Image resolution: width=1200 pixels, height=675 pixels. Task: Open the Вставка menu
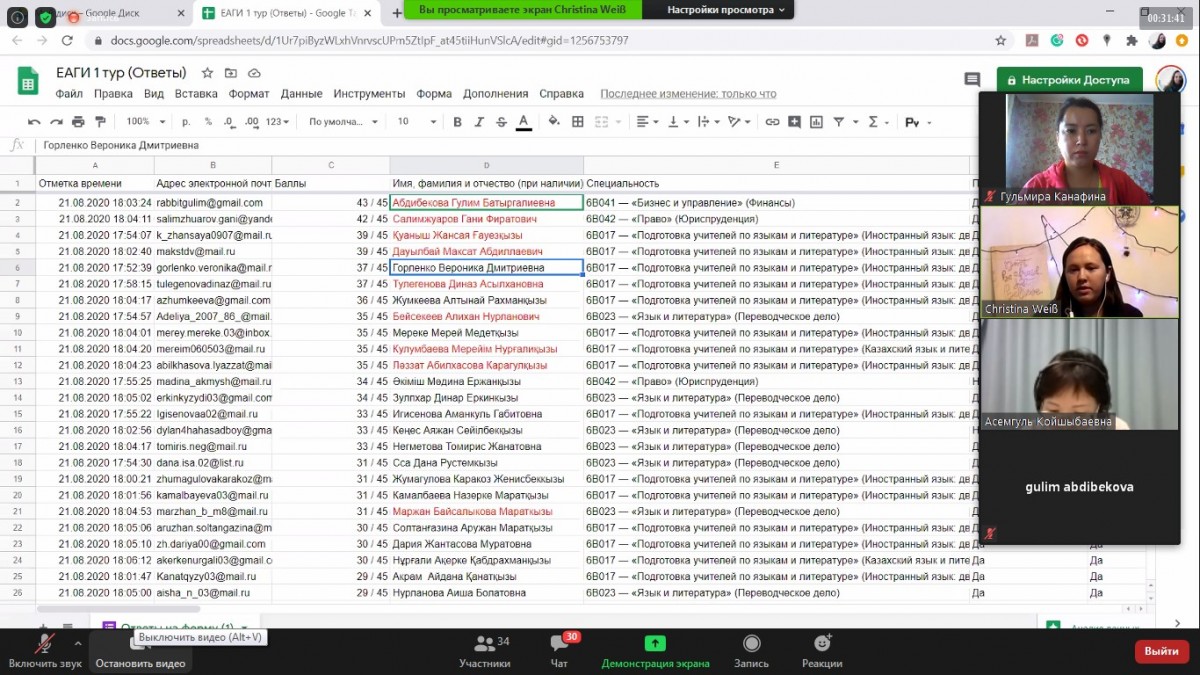point(196,94)
